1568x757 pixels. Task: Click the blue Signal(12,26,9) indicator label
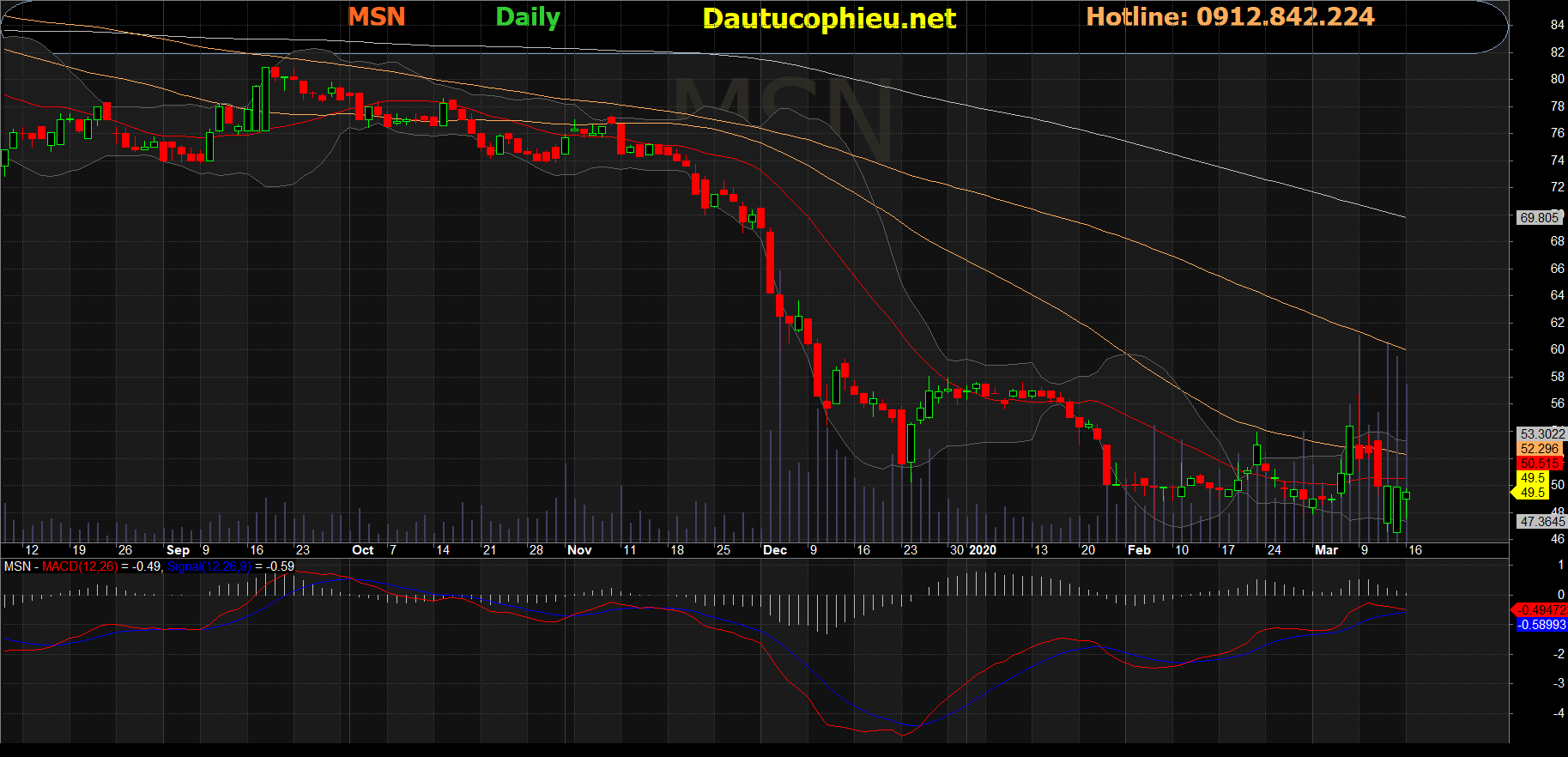[x=209, y=566]
